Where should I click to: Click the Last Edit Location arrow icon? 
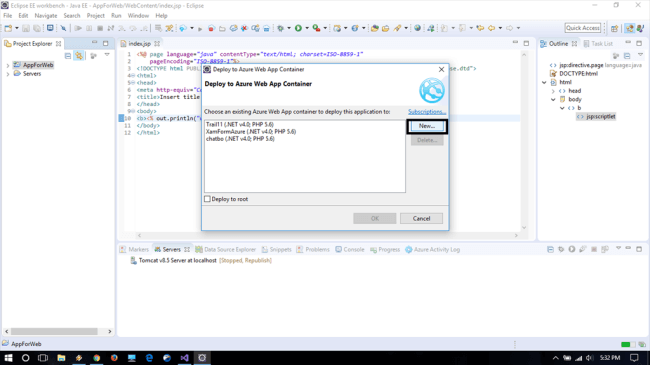pyautogui.click(x=480, y=28)
